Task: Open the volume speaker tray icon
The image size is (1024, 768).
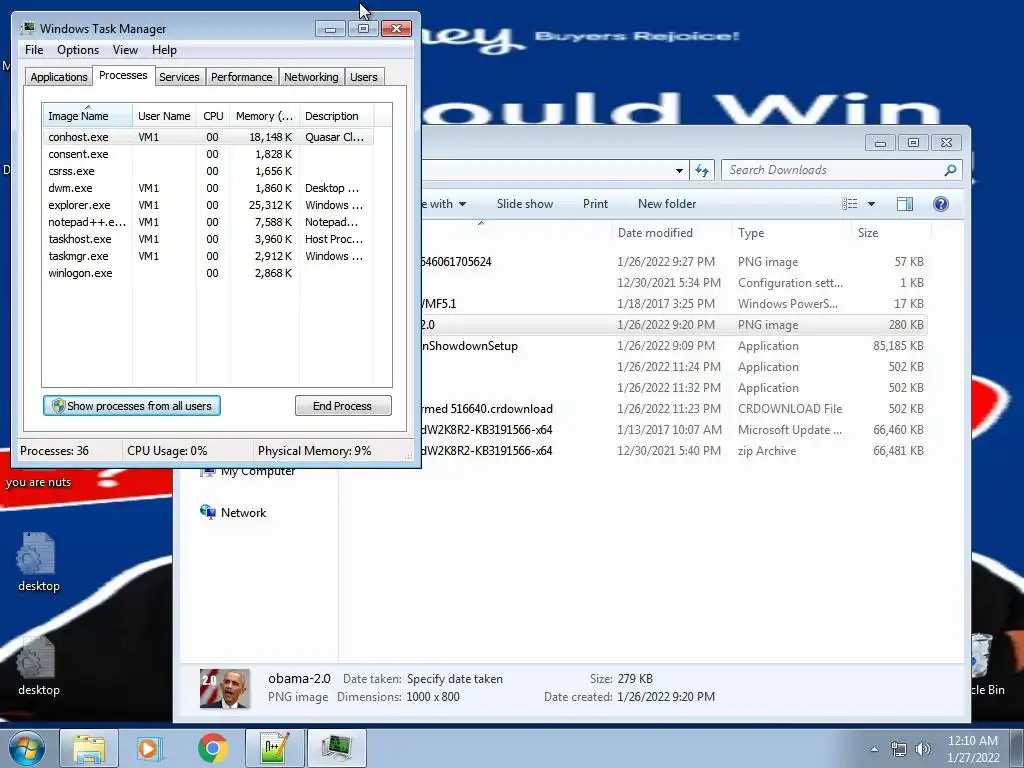Action: point(923,749)
